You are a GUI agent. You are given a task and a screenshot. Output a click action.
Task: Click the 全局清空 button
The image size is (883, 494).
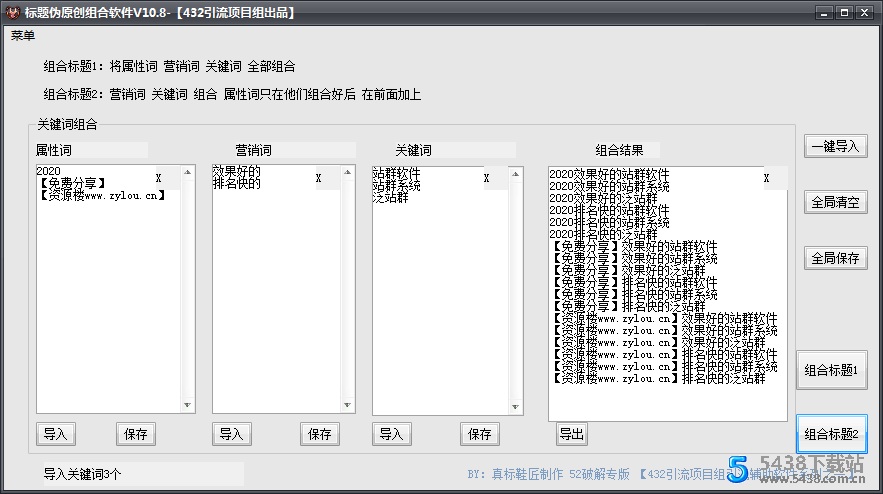pyautogui.click(x=835, y=202)
